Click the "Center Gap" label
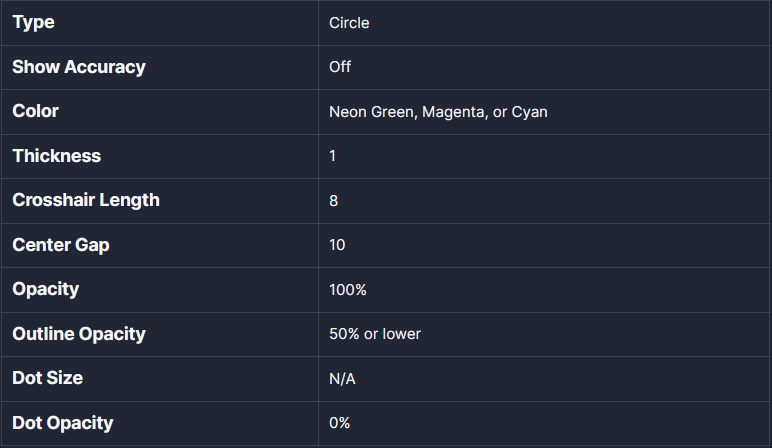 coord(61,245)
